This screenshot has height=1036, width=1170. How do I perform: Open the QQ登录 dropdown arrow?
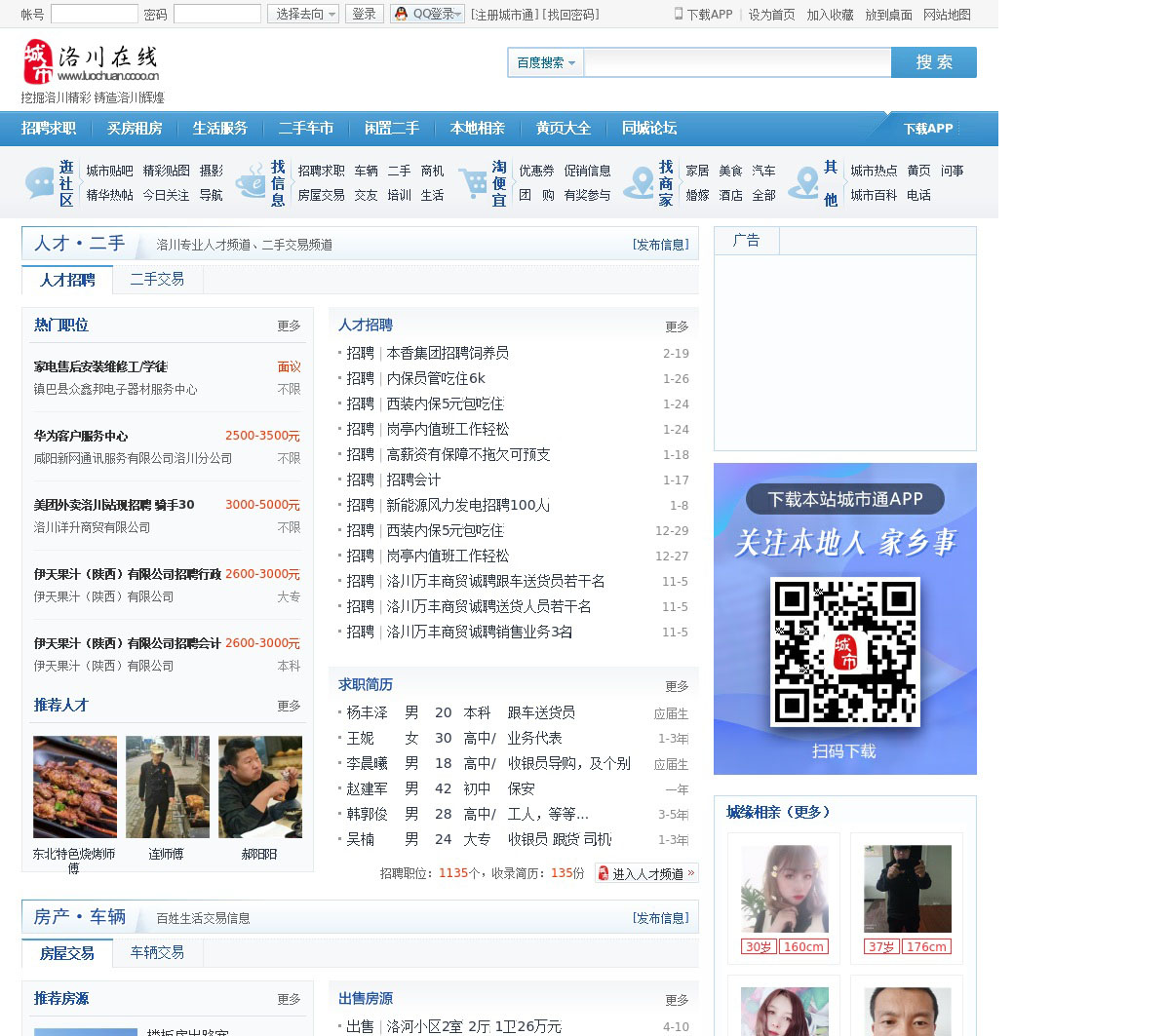[x=458, y=14]
